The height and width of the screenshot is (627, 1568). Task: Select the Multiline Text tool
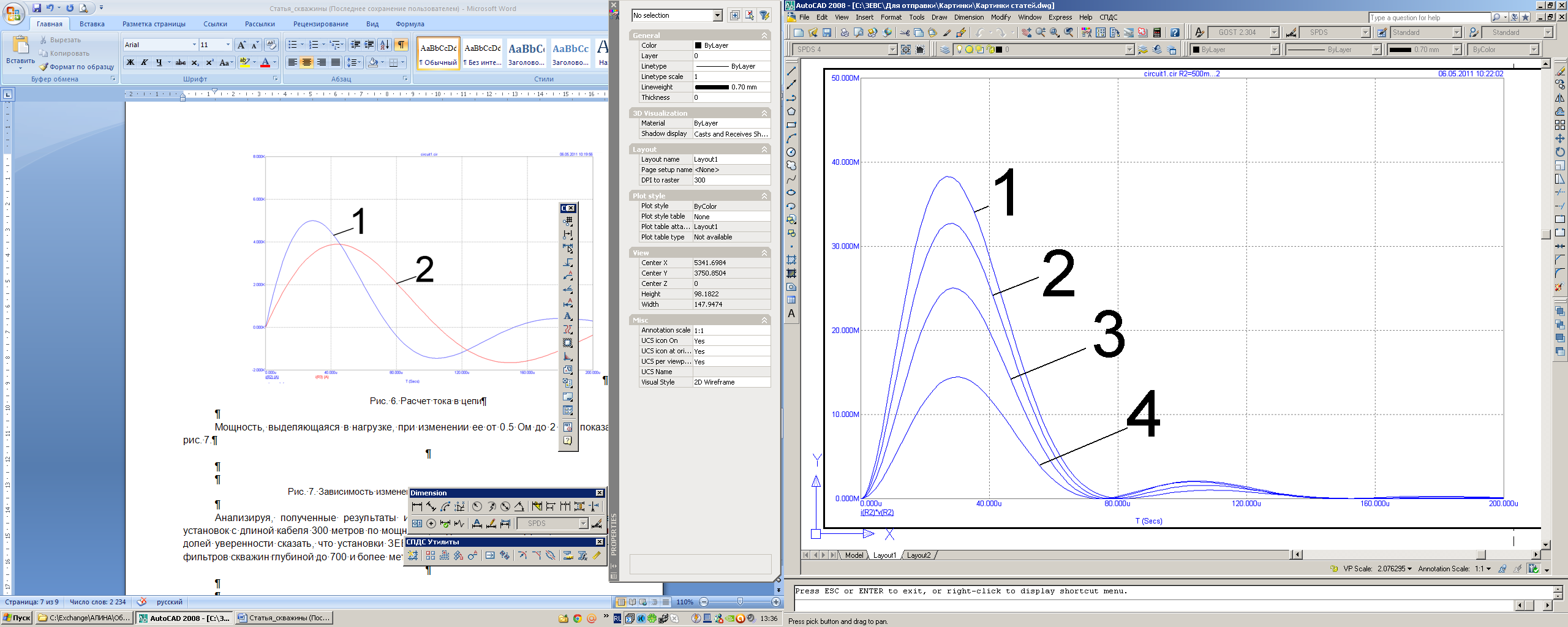pos(791,313)
